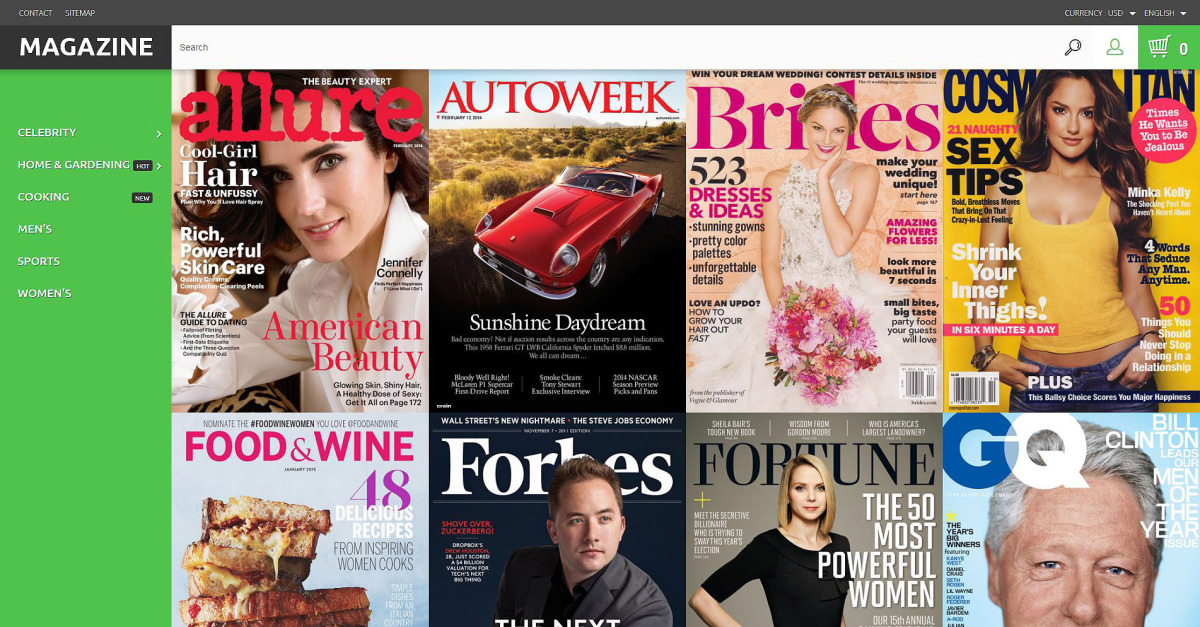The height and width of the screenshot is (627, 1200).
Task: Open the GQ magazine cover
Action: pos(1071,520)
